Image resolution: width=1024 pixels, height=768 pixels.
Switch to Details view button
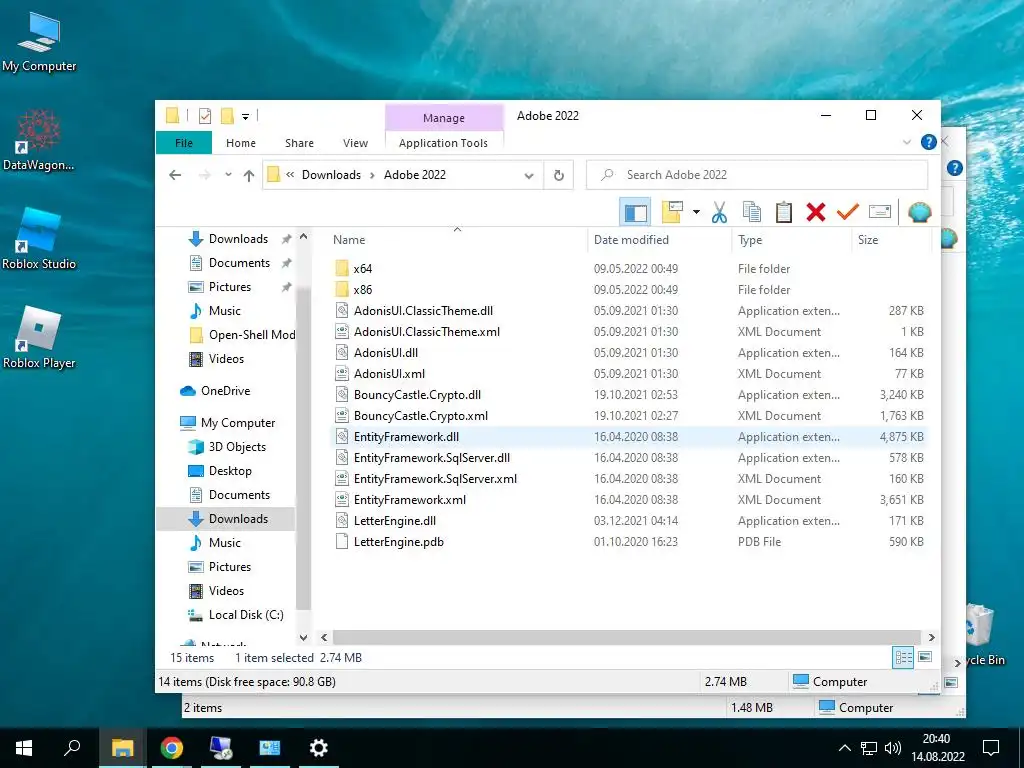click(x=903, y=658)
